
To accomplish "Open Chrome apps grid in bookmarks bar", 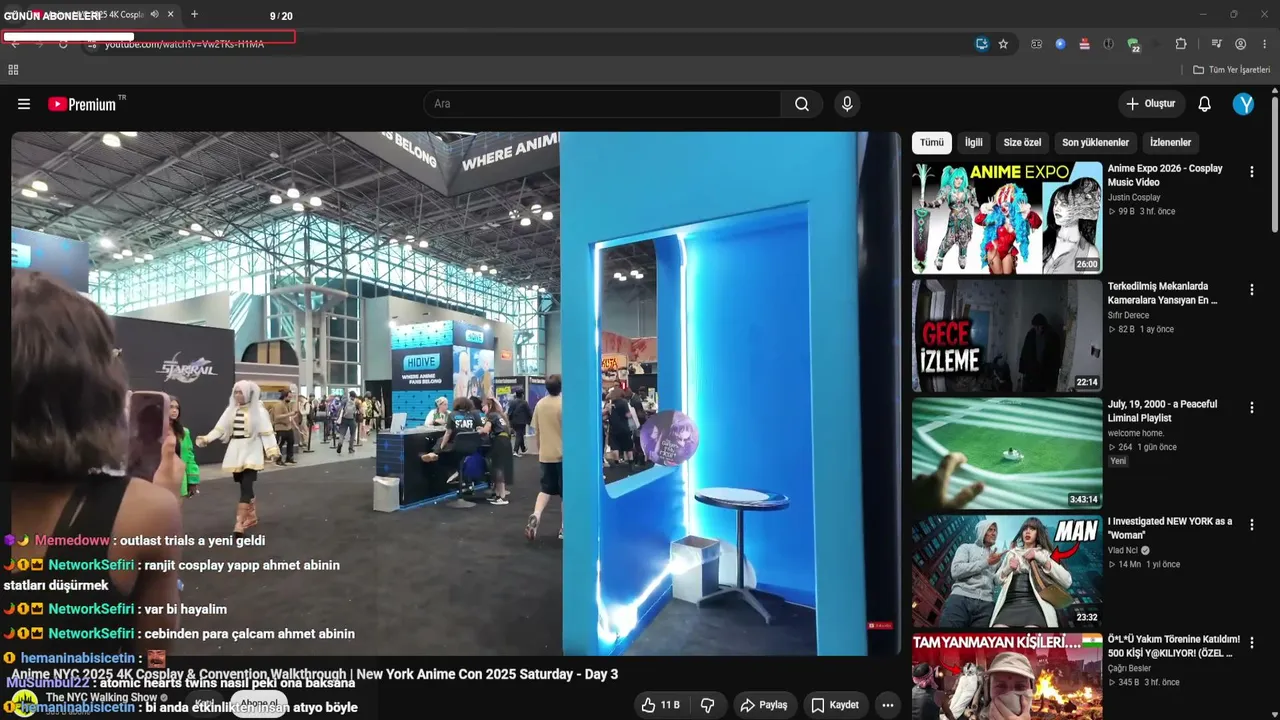I will point(13,70).
